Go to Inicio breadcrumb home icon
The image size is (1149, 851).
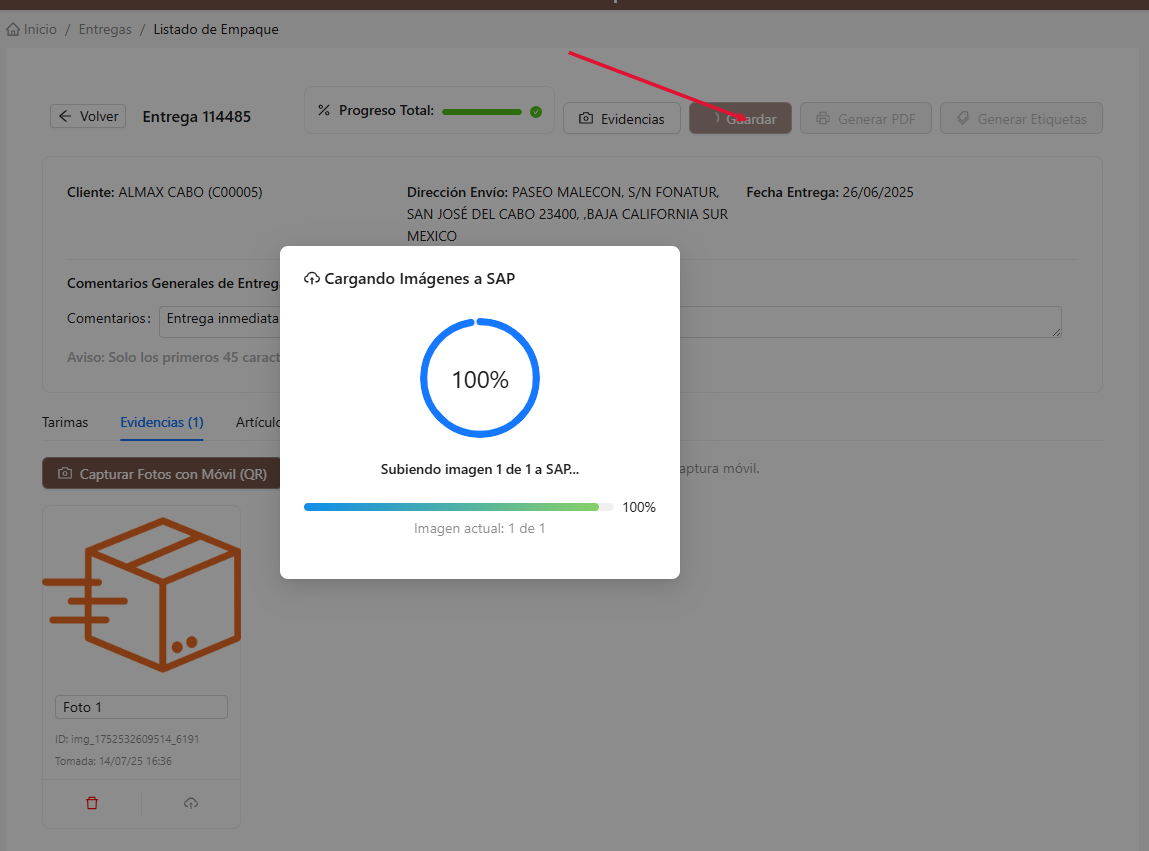coord(13,30)
